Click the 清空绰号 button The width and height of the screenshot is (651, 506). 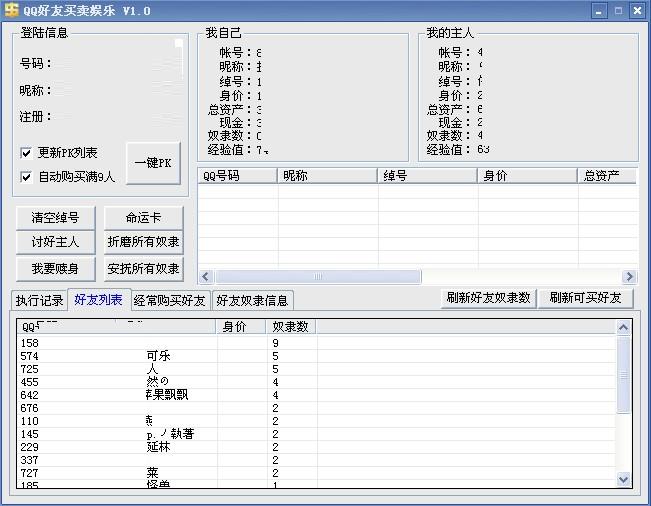[x=55, y=218]
